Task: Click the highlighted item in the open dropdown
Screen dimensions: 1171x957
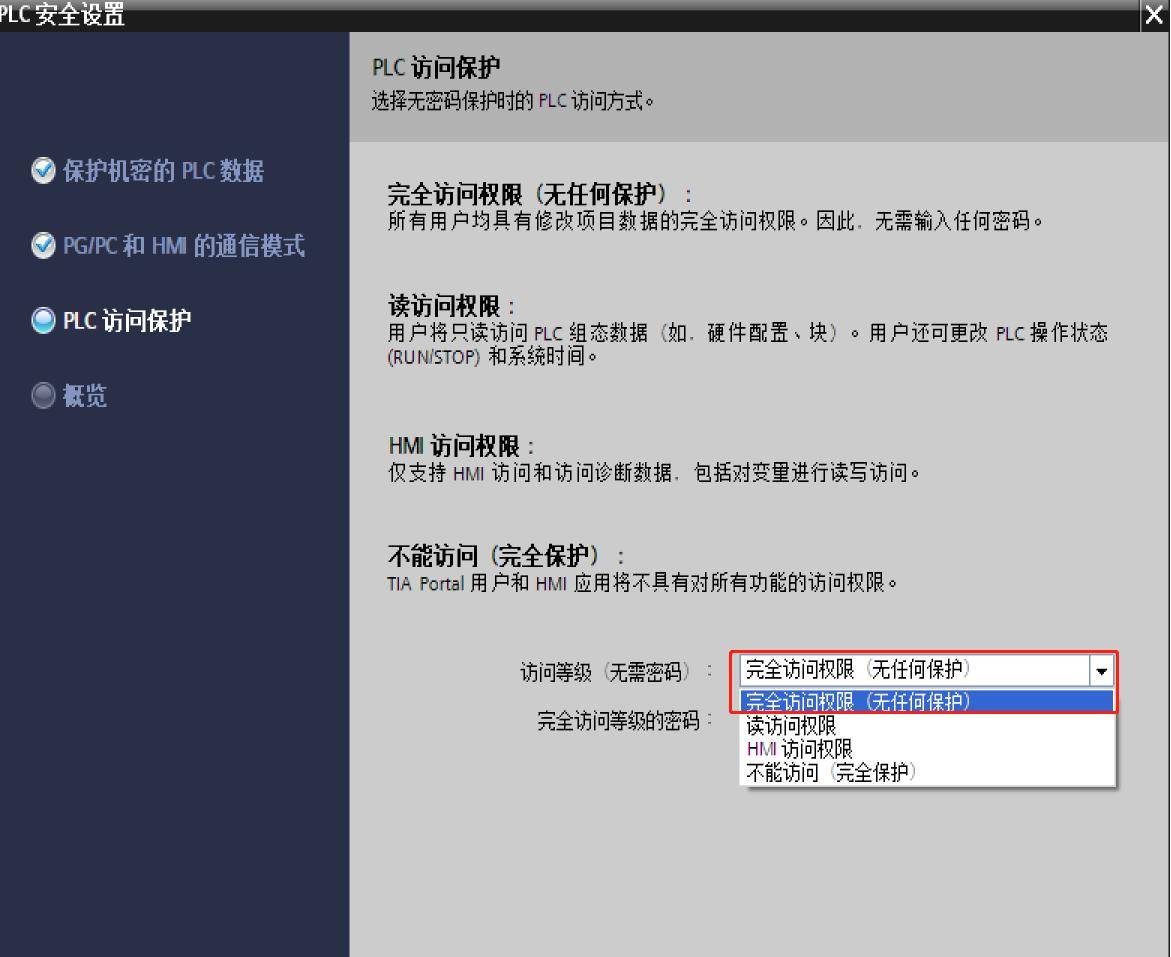Action: pyautogui.click(x=855, y=703)
